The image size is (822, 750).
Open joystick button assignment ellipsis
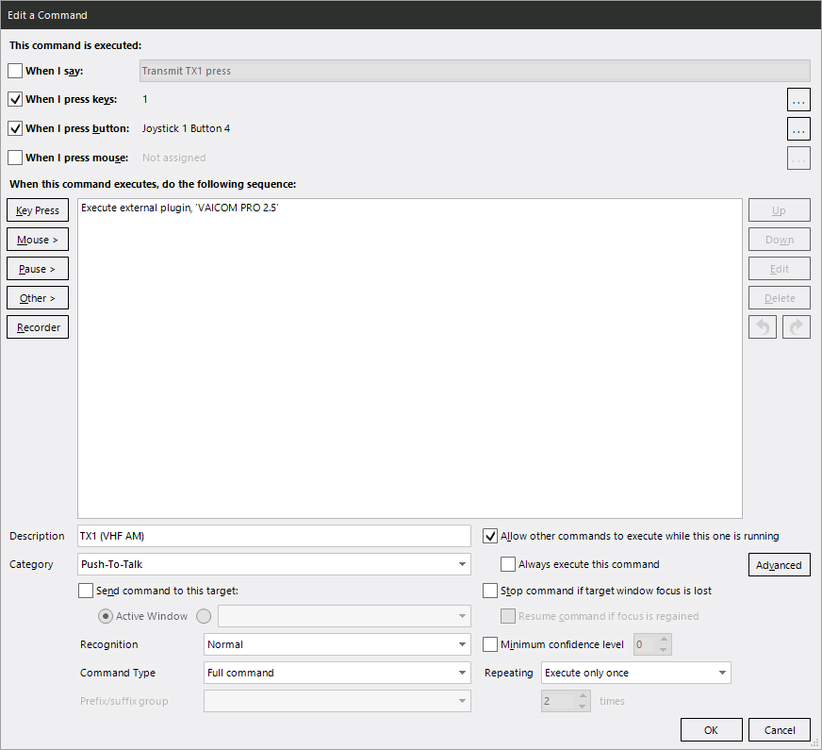point(798,129)
